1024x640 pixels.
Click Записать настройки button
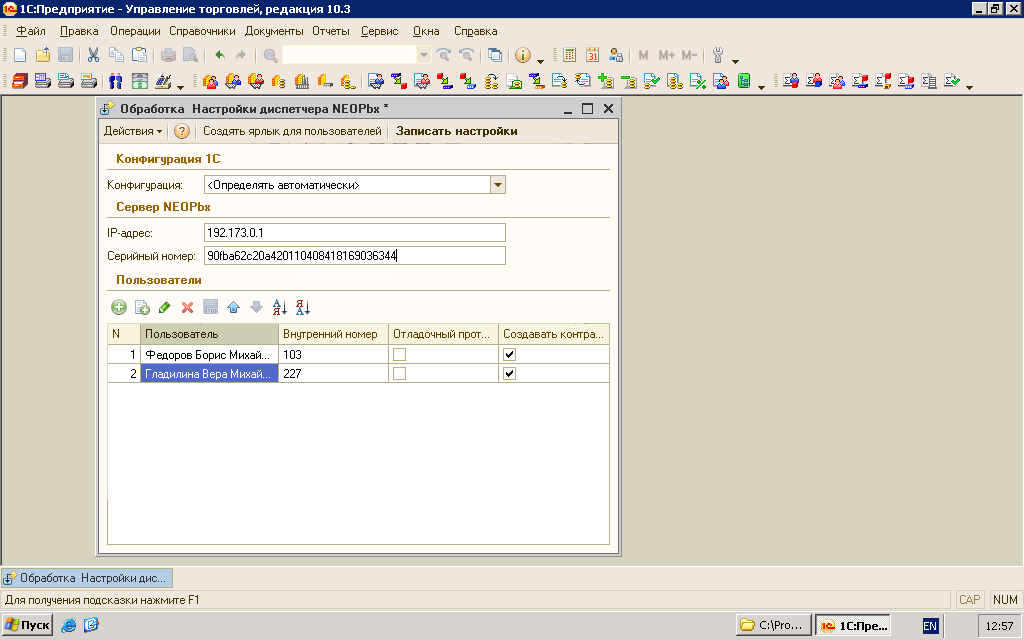tap(456, 131)
